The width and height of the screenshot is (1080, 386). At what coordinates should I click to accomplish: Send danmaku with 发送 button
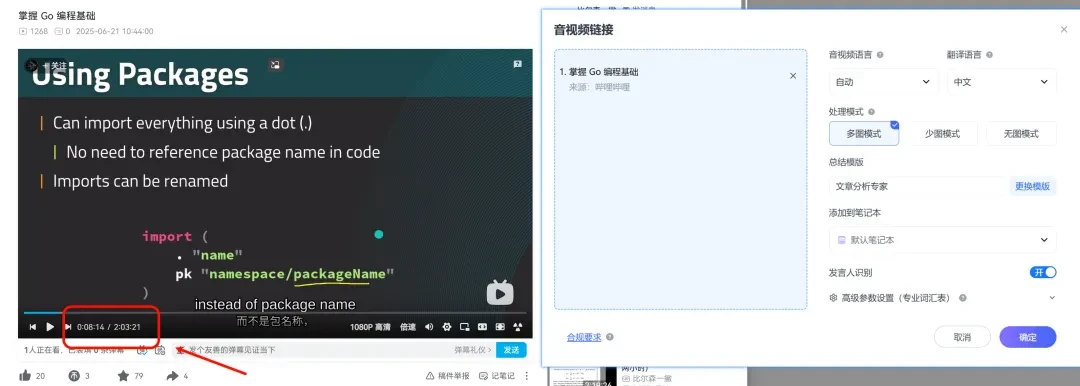coord(511,350)
